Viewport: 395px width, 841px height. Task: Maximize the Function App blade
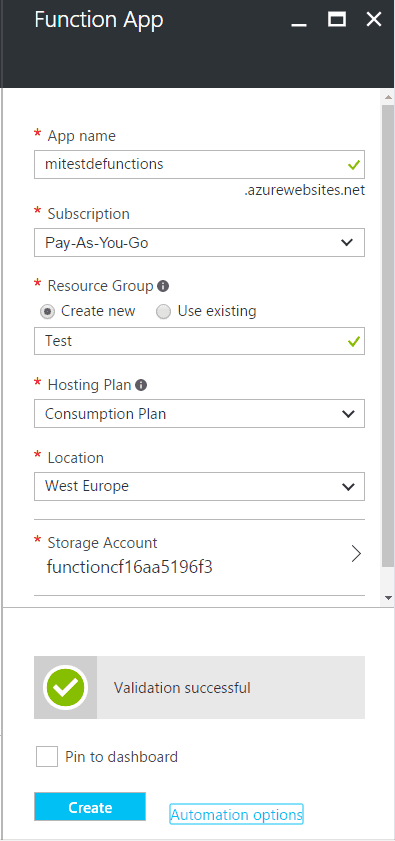click(337, 19)
